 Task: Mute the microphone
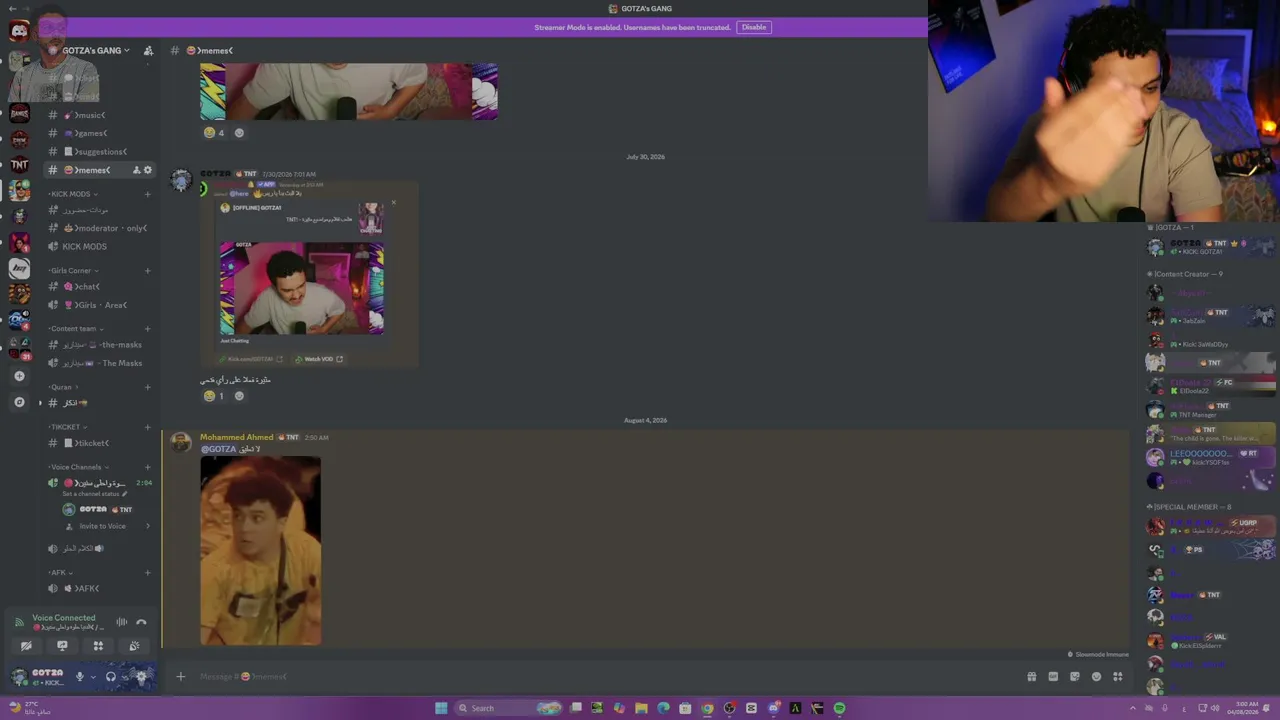click(x=80, y=677)
